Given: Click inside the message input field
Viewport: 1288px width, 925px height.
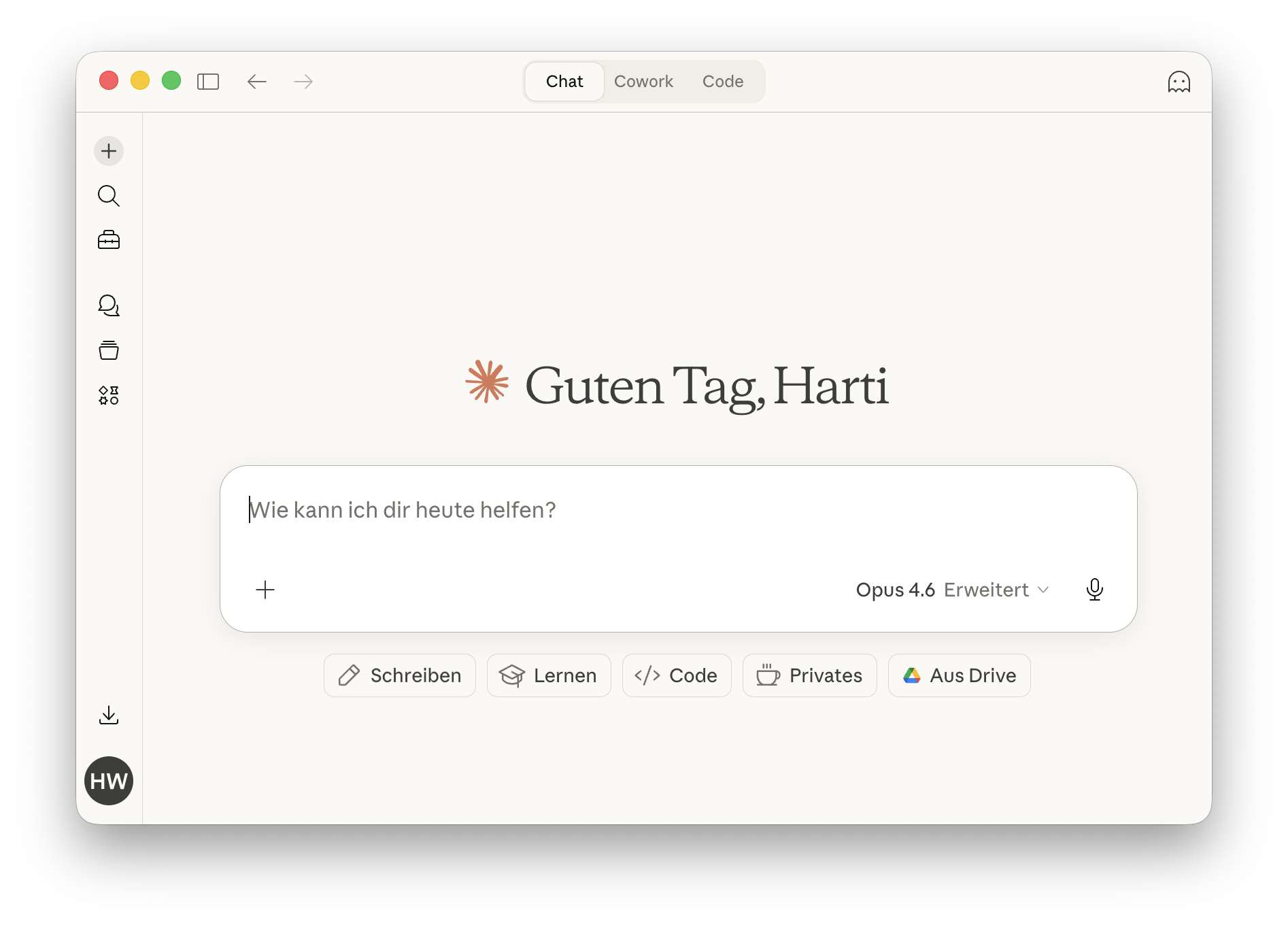Looking at the screenshot, I should coord(612,510).
